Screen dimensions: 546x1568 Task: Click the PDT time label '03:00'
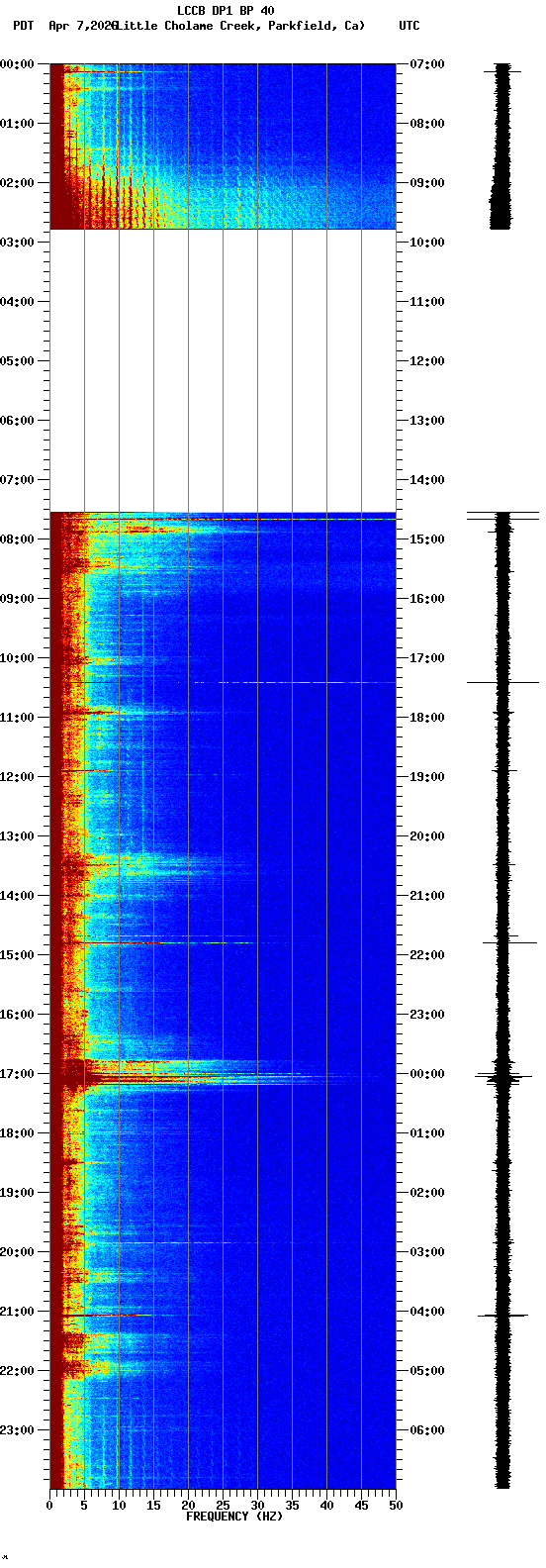[16, 242]
